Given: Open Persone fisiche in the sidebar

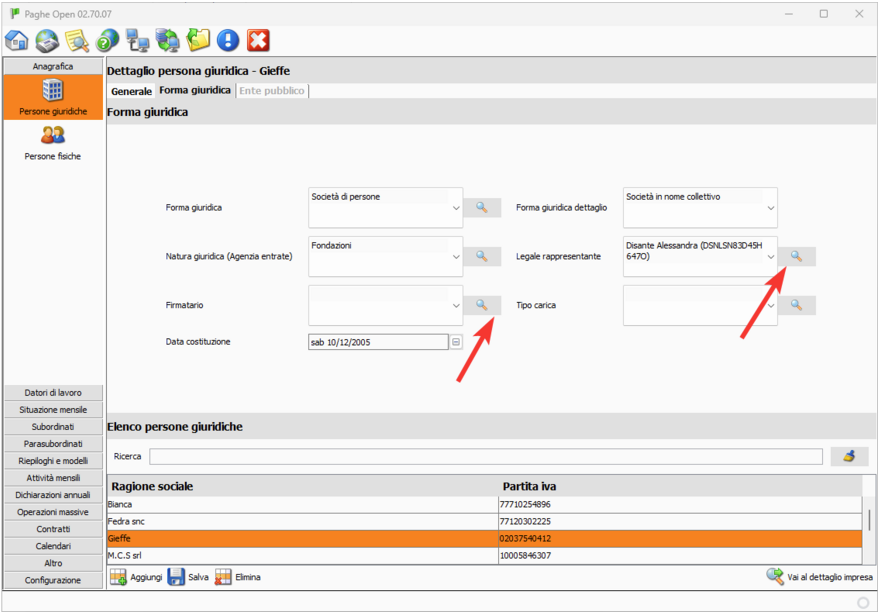Looking at the screenshot, I should pos(53,143).
